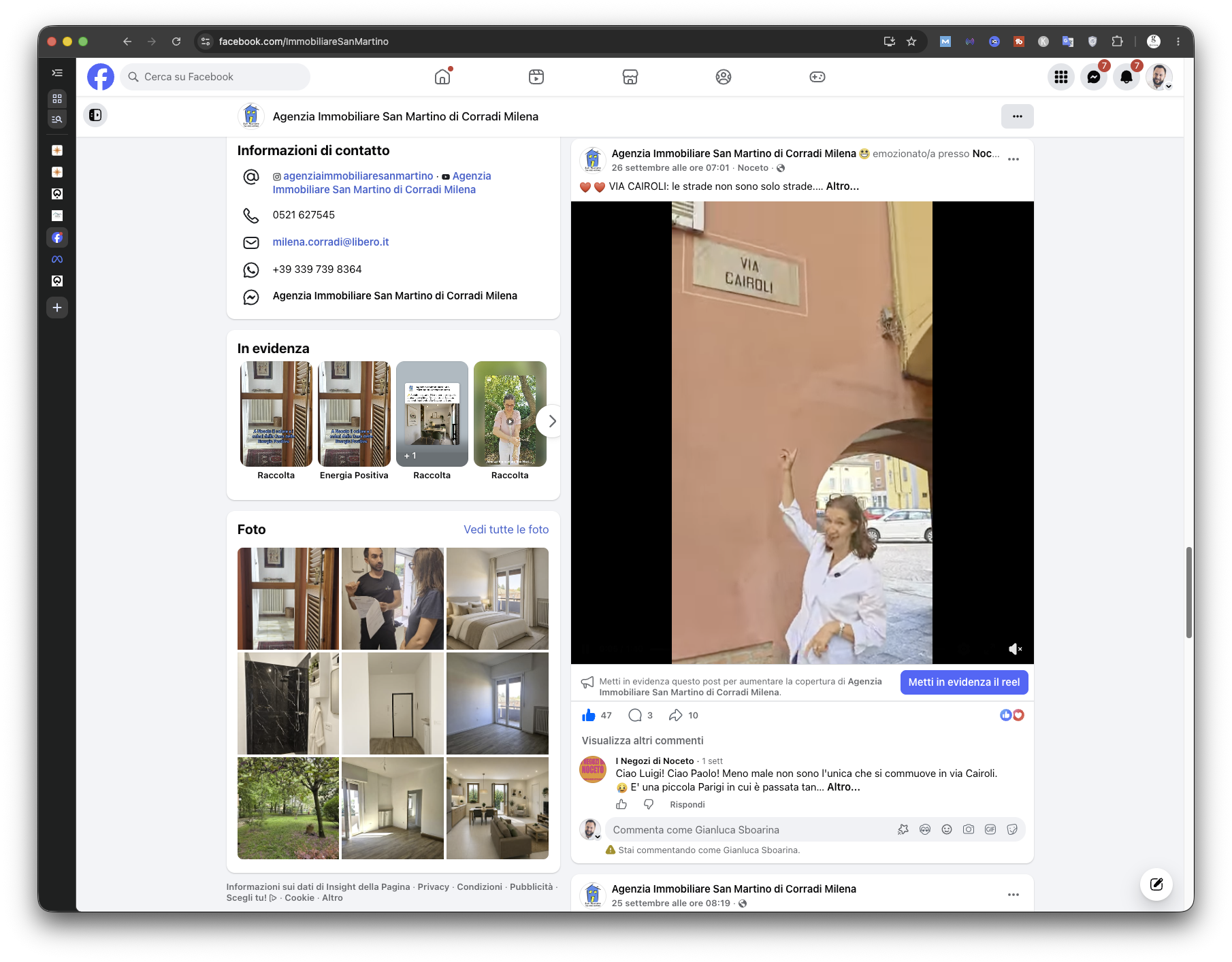Viewport: 1232px width, 962px height.
Task: Open the Reels video tab icon
Action: [x=536, y=77]
